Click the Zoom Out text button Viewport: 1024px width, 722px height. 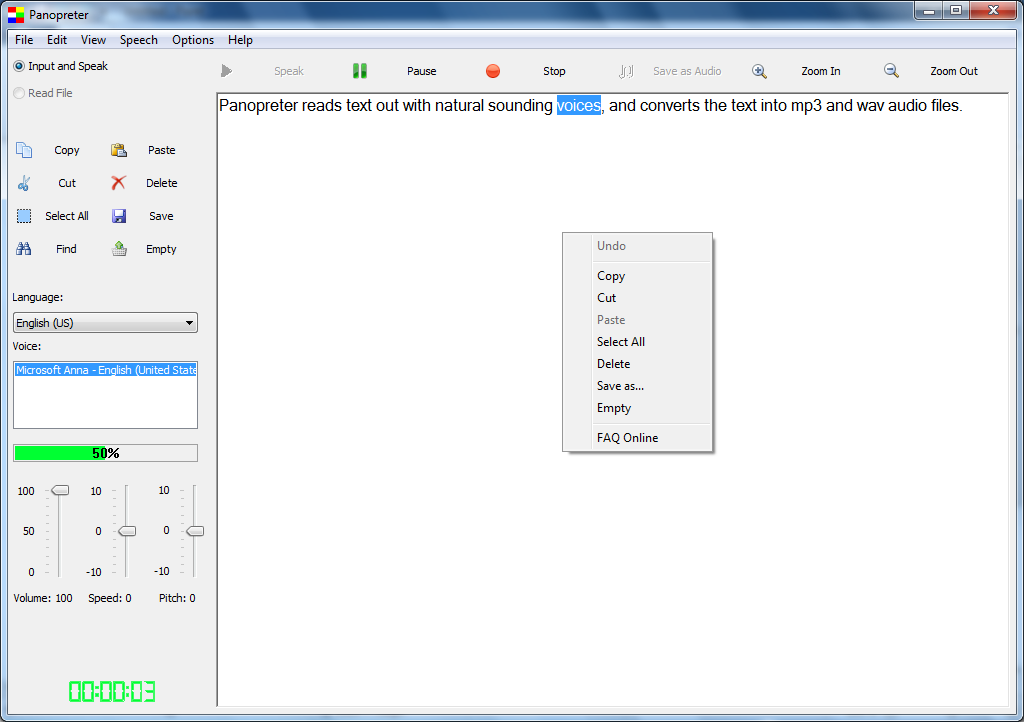954,71
